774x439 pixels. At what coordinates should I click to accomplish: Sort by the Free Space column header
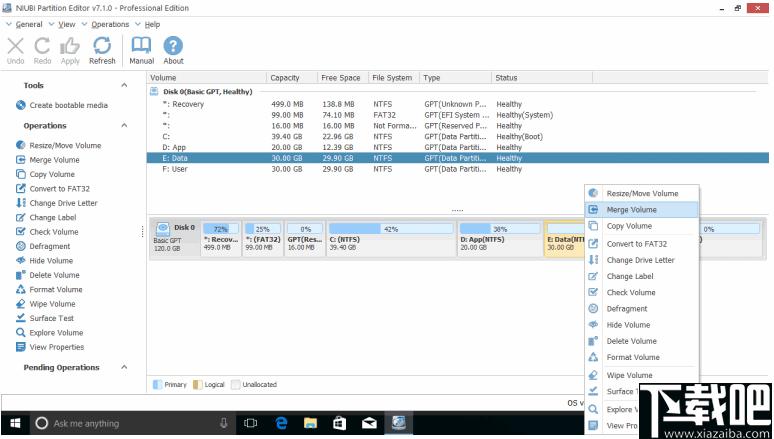[343, 78]
